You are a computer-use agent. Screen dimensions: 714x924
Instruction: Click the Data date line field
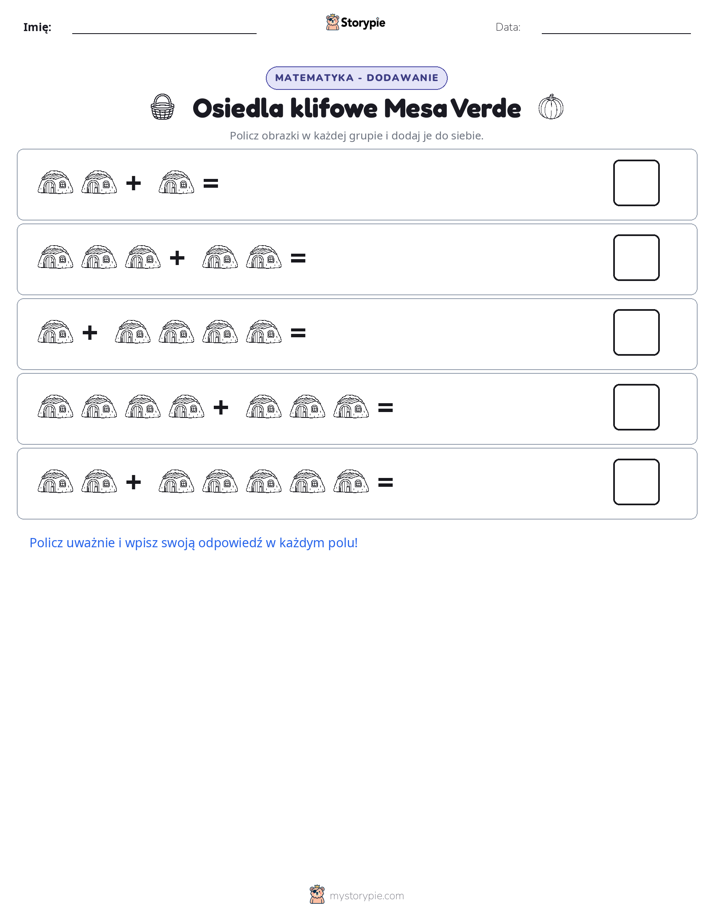pyautogui.click(x=616, y=28)
